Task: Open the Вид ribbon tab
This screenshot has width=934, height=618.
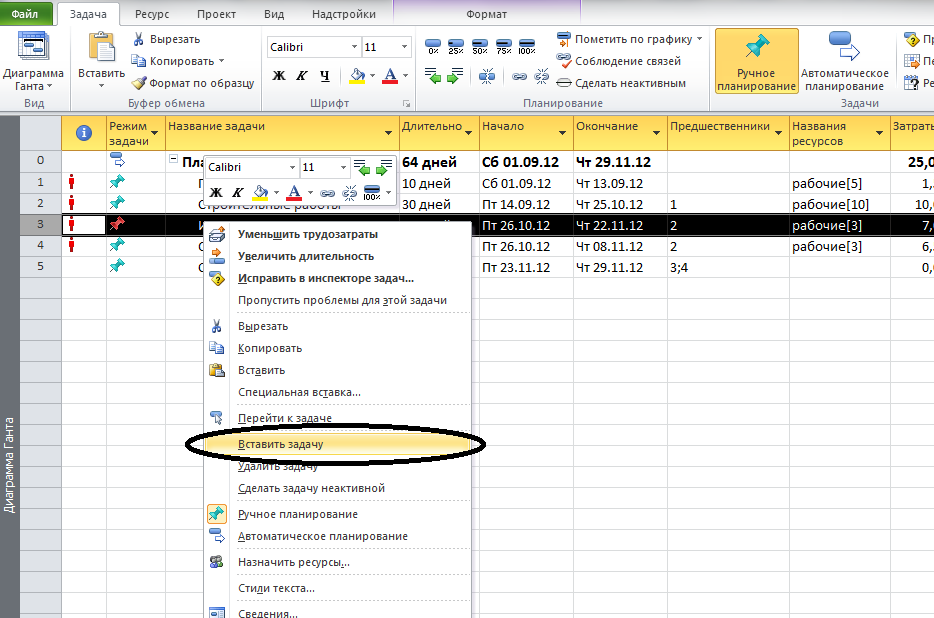Action: click(274, 14)
